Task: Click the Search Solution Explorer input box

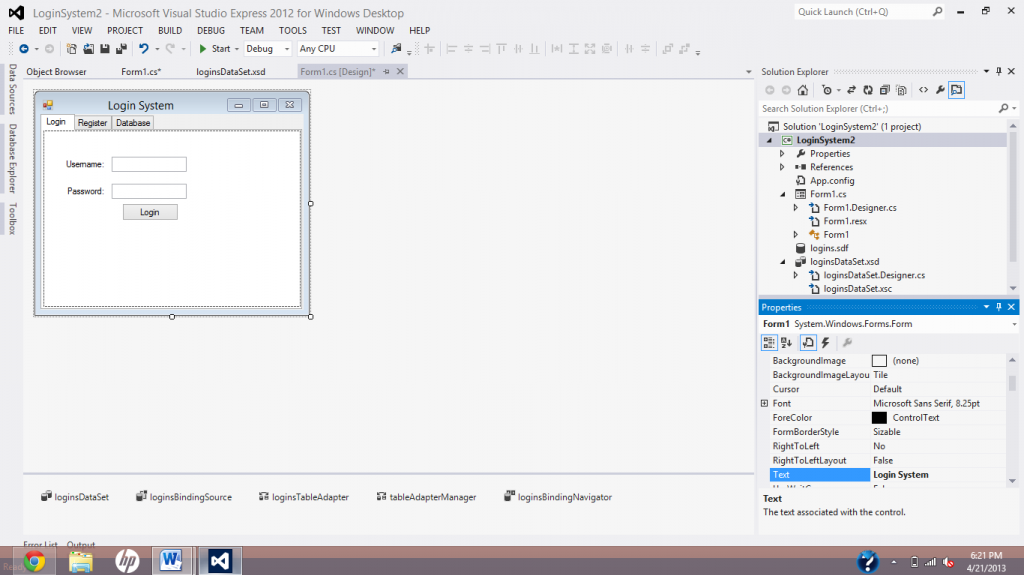Action: (x=876, y=108)
